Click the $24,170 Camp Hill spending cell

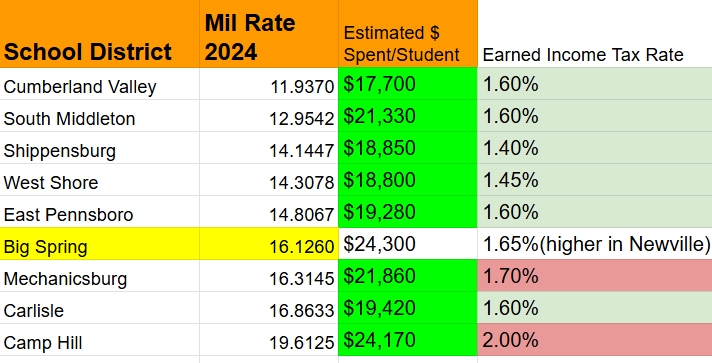pyautogui.click(x=408, y=340)
